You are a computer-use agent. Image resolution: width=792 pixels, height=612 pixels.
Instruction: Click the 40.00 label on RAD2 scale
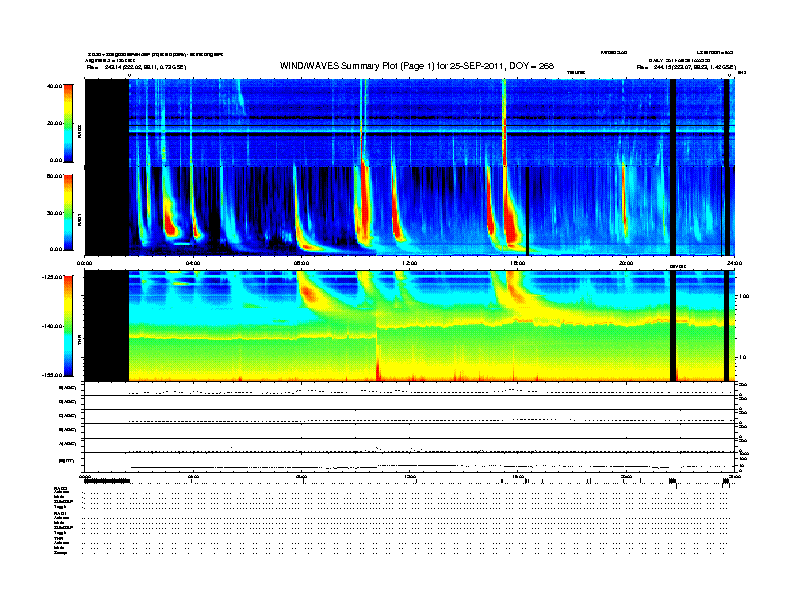coord(54,86)
